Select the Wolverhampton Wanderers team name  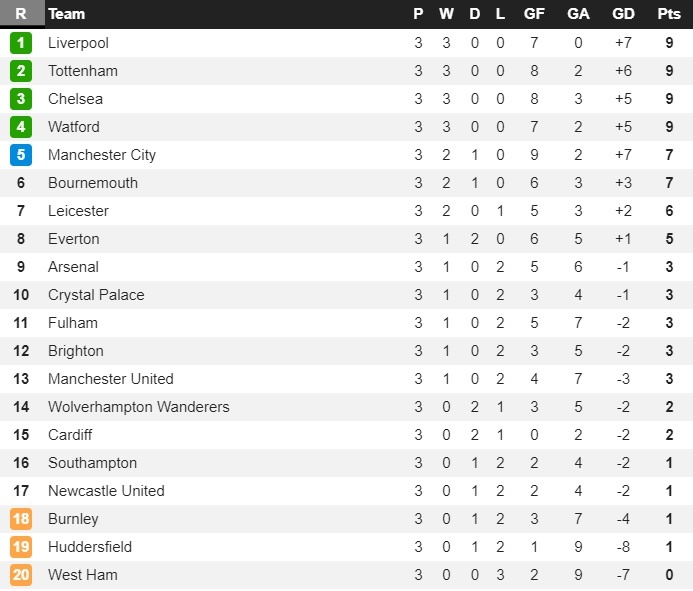point(138,407)
